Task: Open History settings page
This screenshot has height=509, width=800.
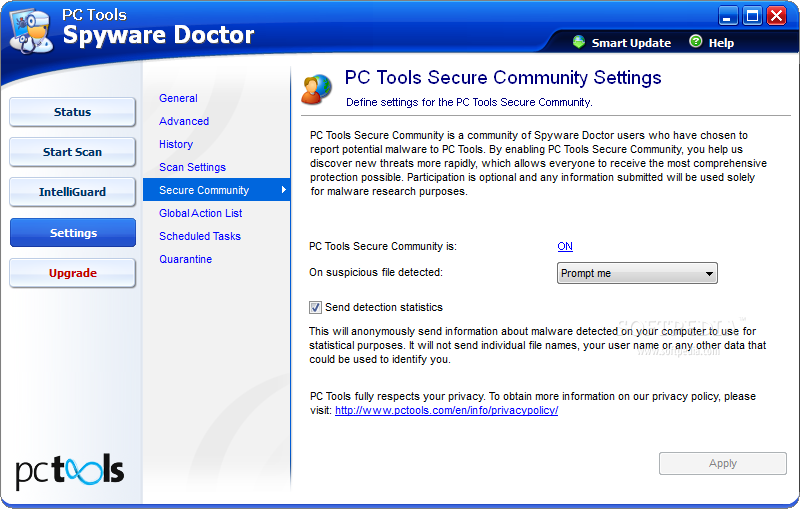Action: click(176, 144)
